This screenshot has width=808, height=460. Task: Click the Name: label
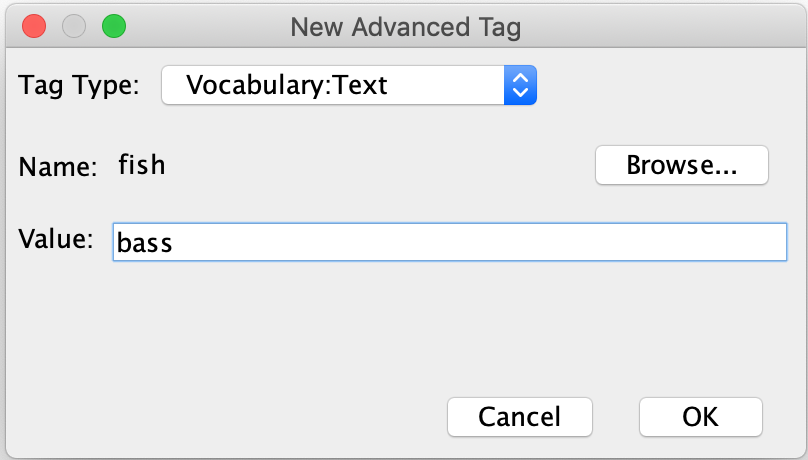coord(58,166)
